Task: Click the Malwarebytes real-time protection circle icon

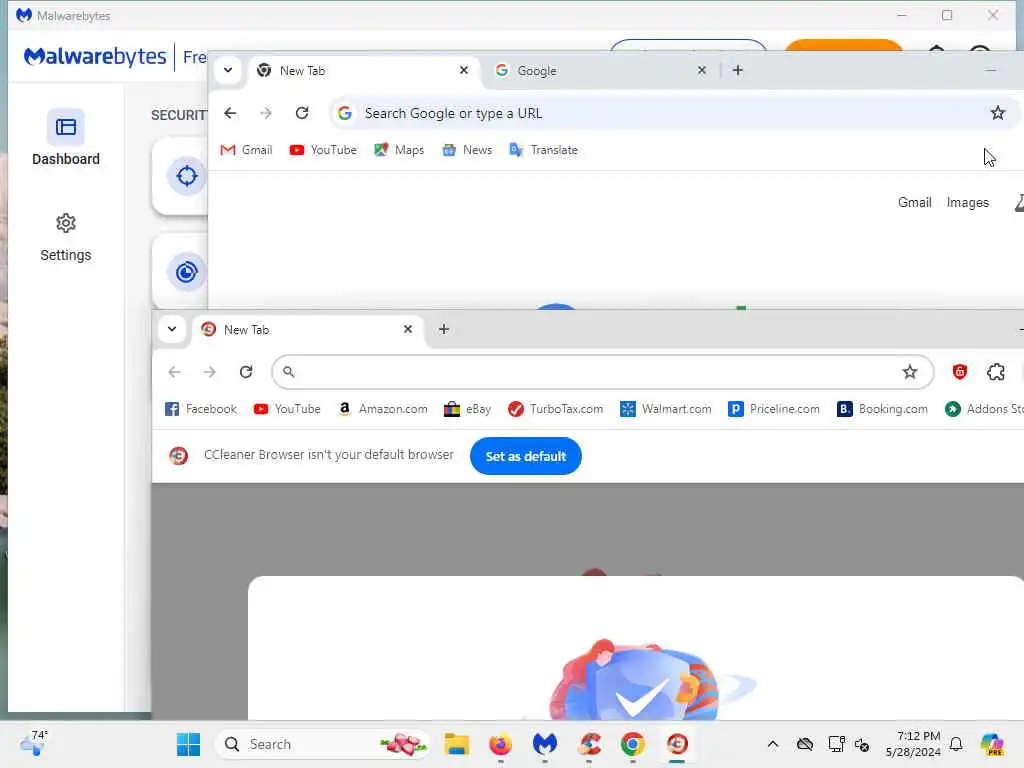Action: point(186,272)
